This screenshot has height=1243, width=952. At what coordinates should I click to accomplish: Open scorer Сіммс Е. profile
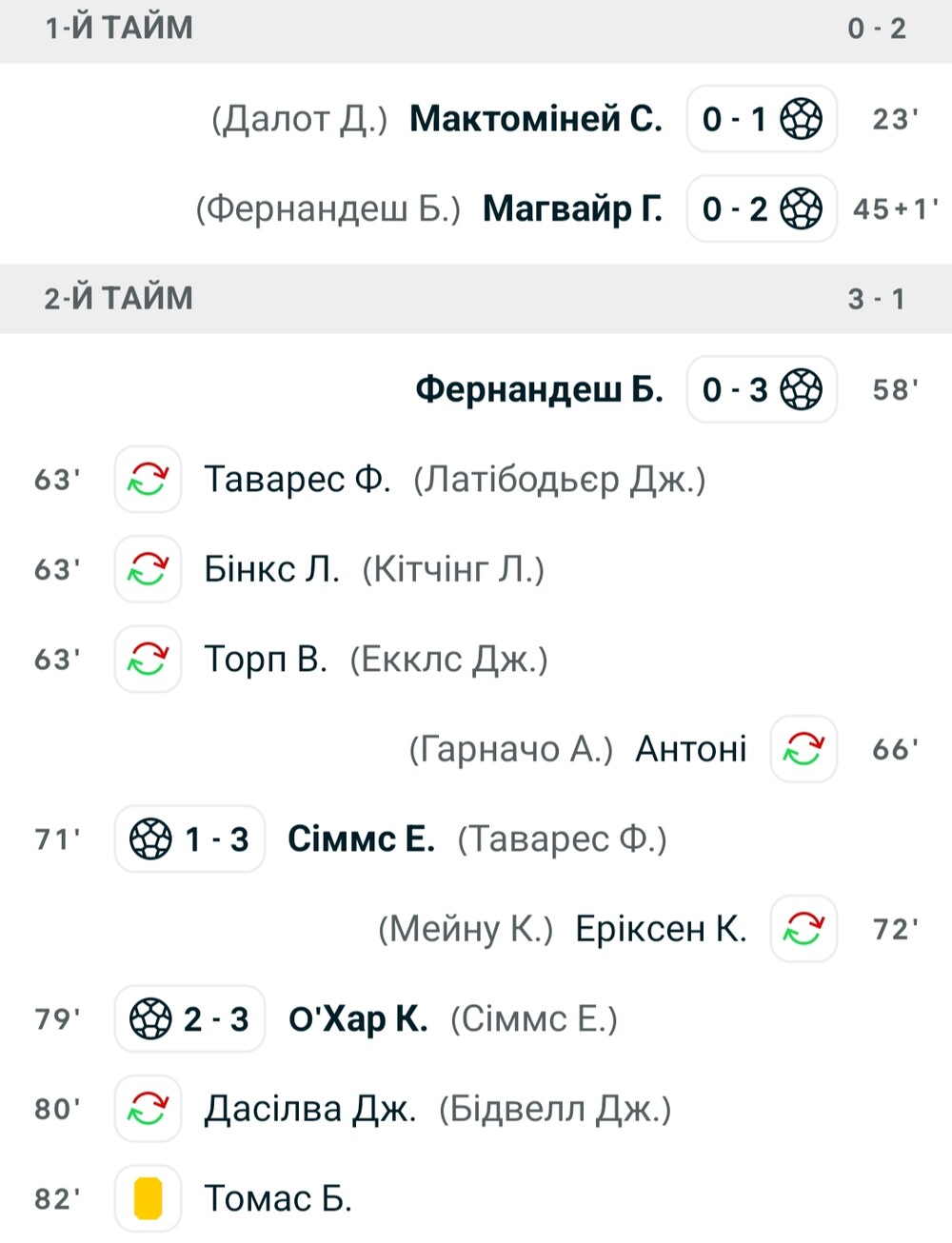point(362,839)
